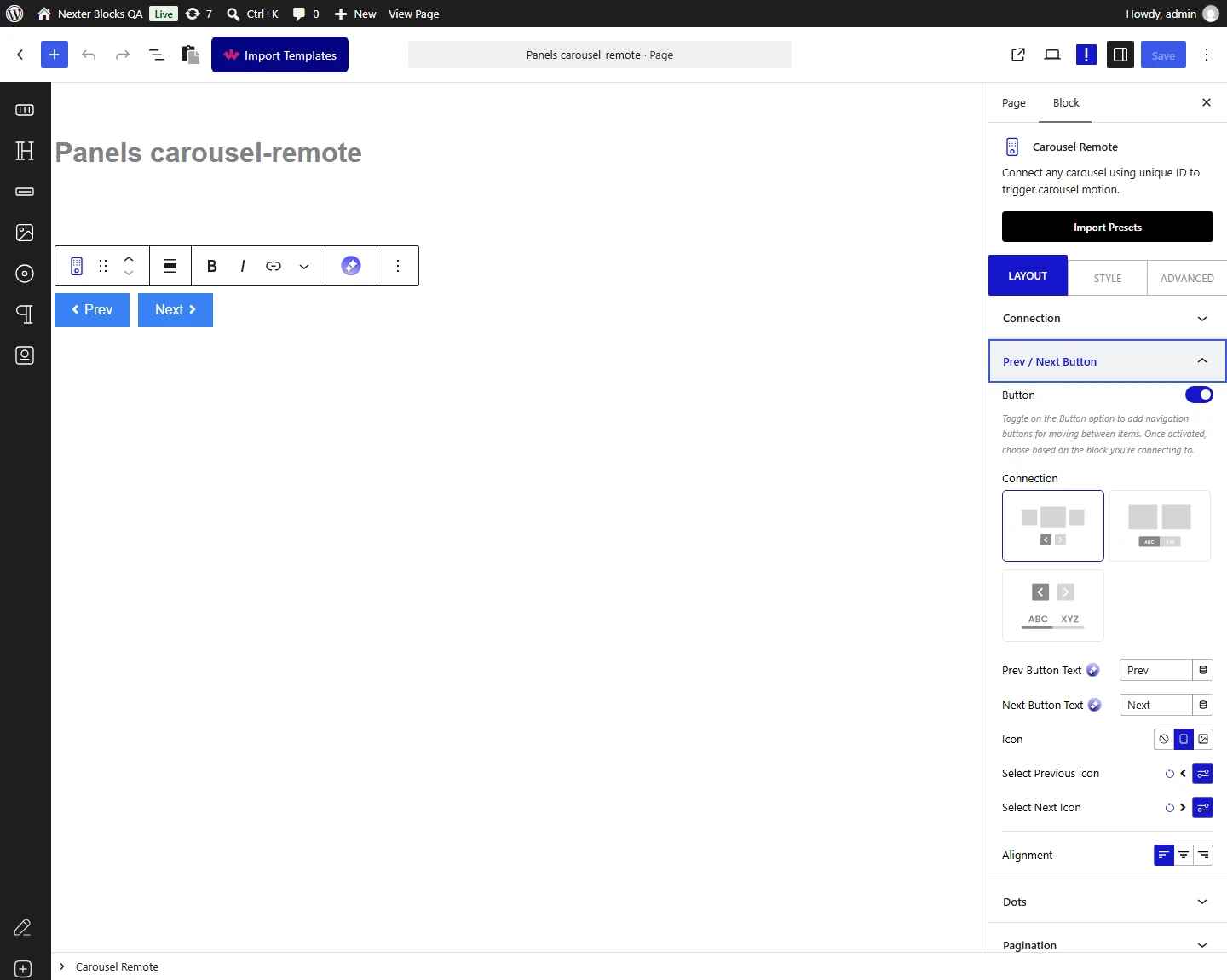This screenshot has width=1227, height=980.
Task: Open the Select Previous Icon picker
Action: point(1202,774)
